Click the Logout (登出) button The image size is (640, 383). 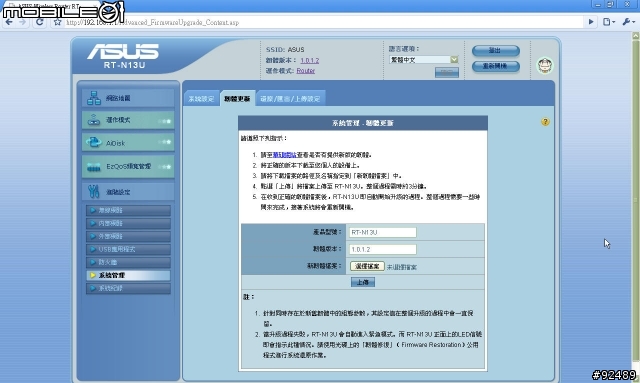[x=496, y=51]
